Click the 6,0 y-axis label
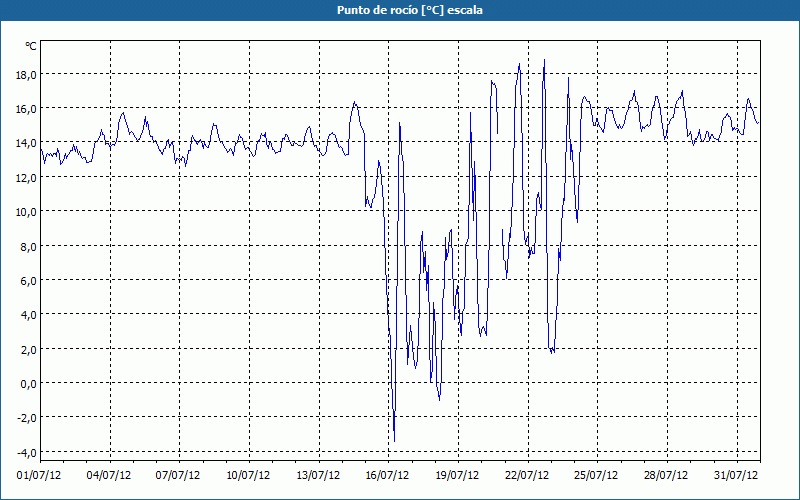 (28, 281)
